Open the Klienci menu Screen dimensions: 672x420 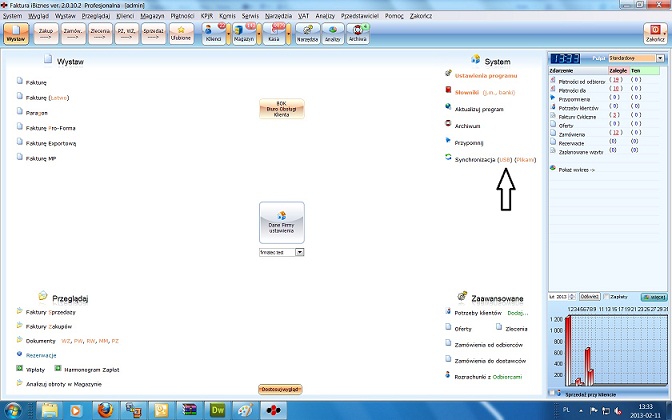point(125,16)
